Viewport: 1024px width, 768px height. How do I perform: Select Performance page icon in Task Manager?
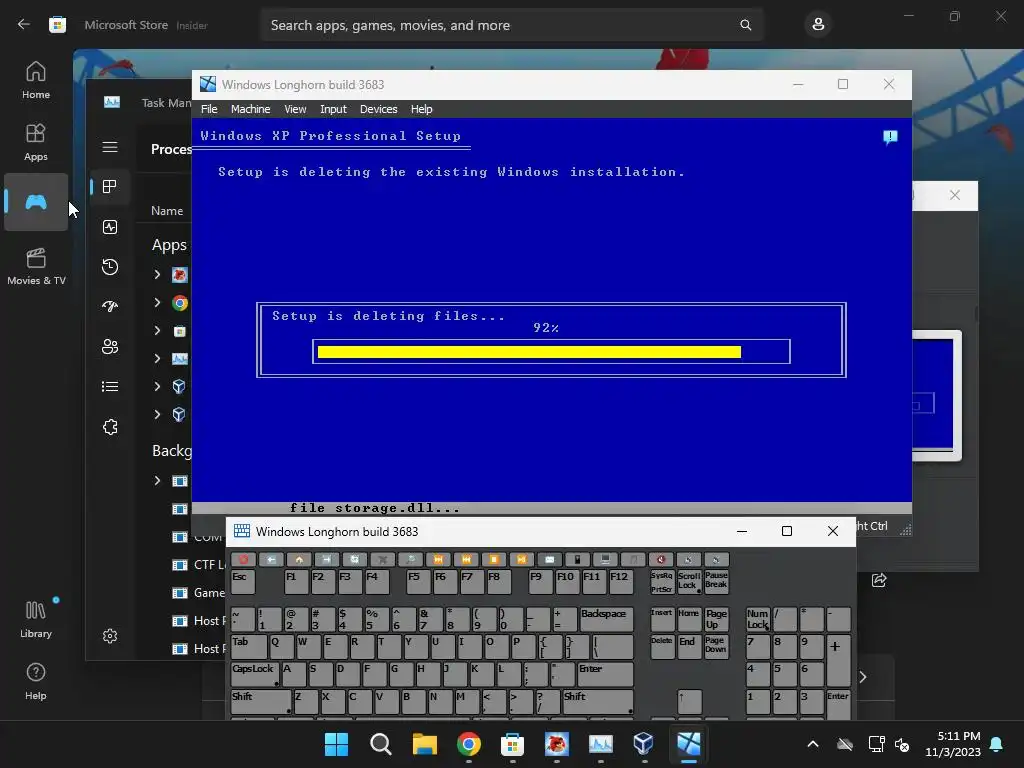point(110,227)
